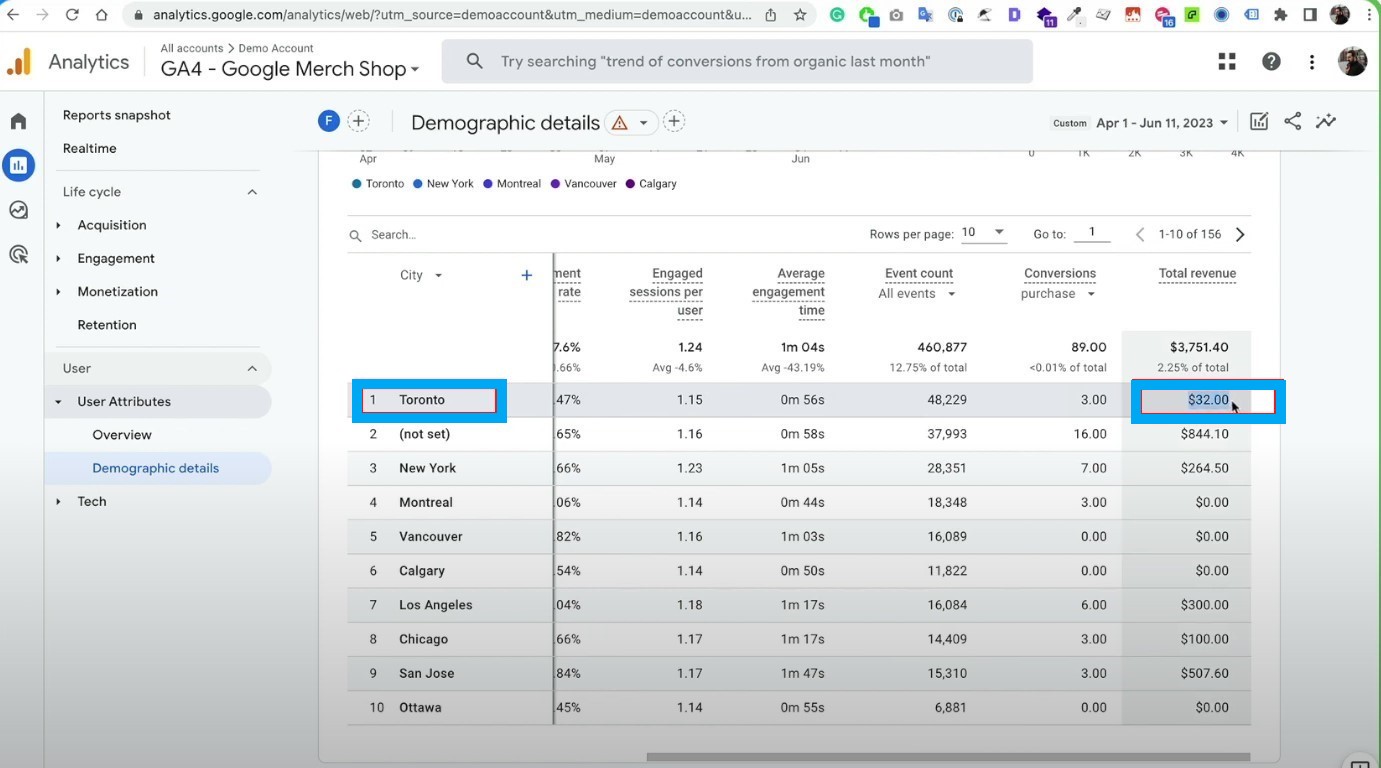The image size is (1381, 768).
Task: Click the Go to page number field
Action: pos(1092,233)
